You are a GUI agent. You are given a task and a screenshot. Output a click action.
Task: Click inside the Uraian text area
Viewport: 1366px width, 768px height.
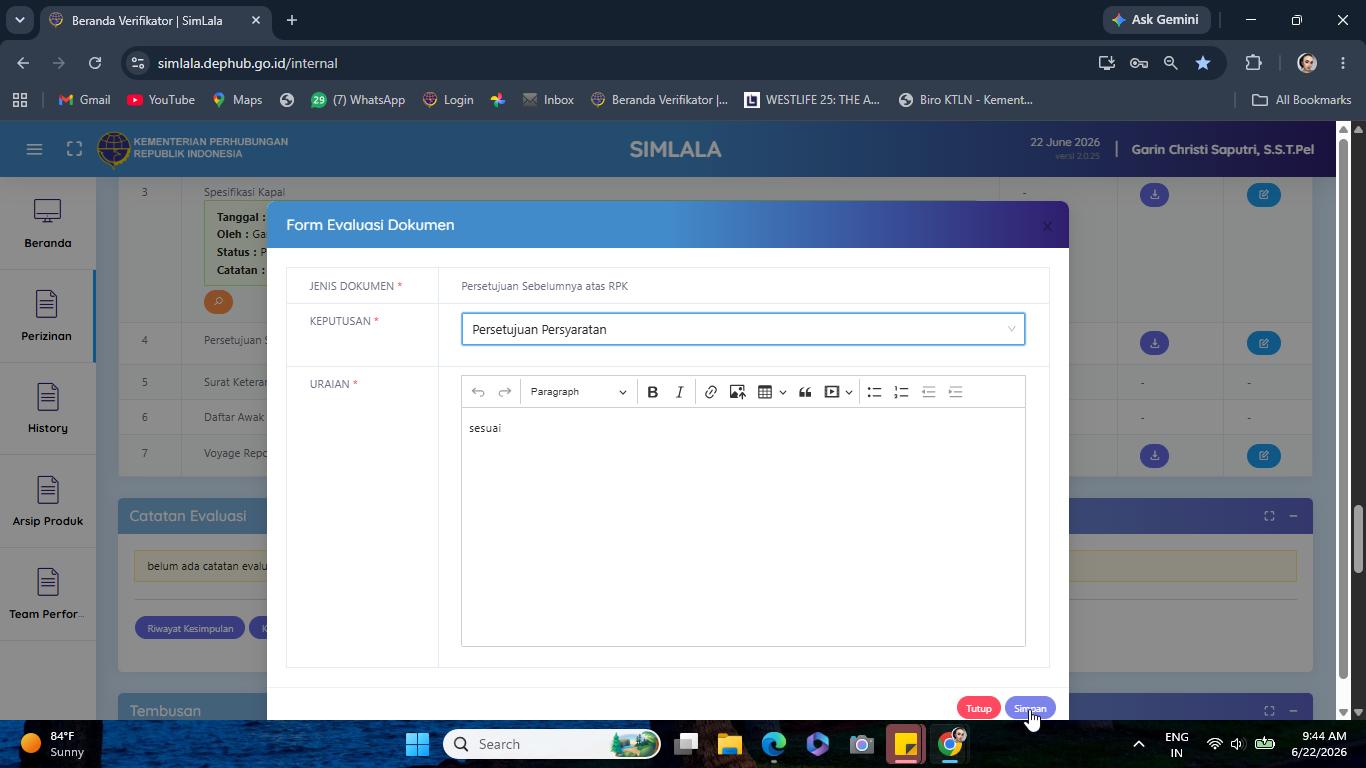coord(743,527)
